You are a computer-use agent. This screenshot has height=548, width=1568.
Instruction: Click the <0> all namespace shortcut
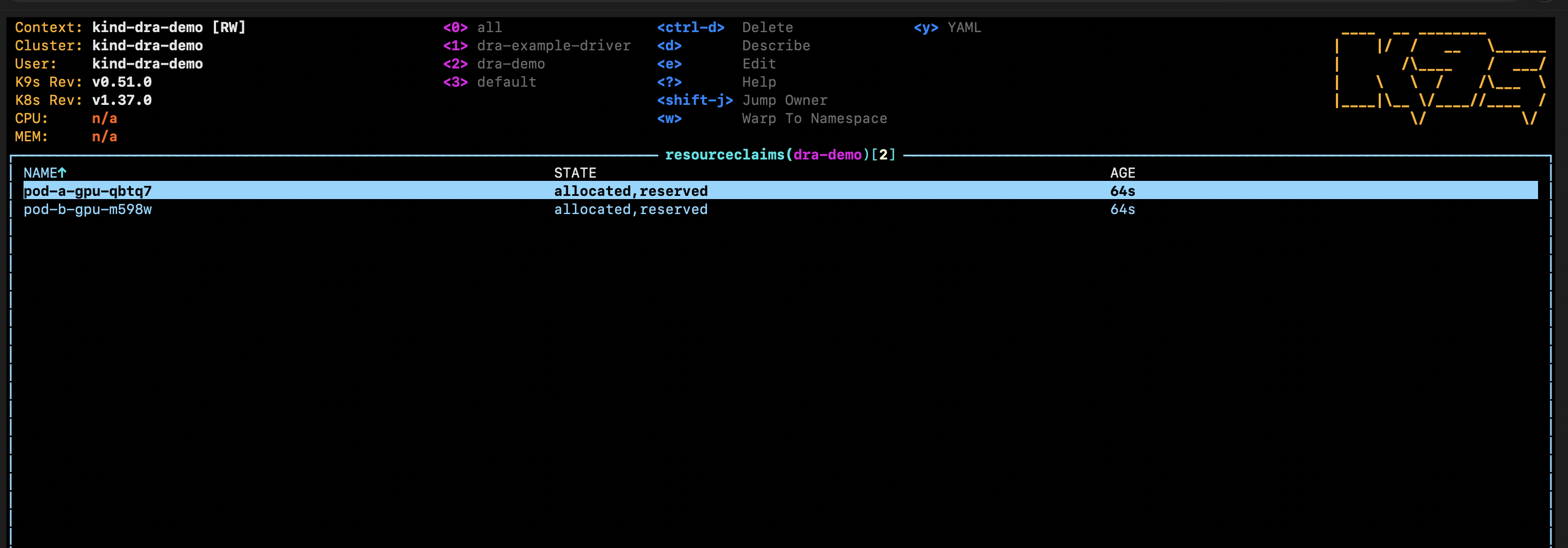point(472,27)
